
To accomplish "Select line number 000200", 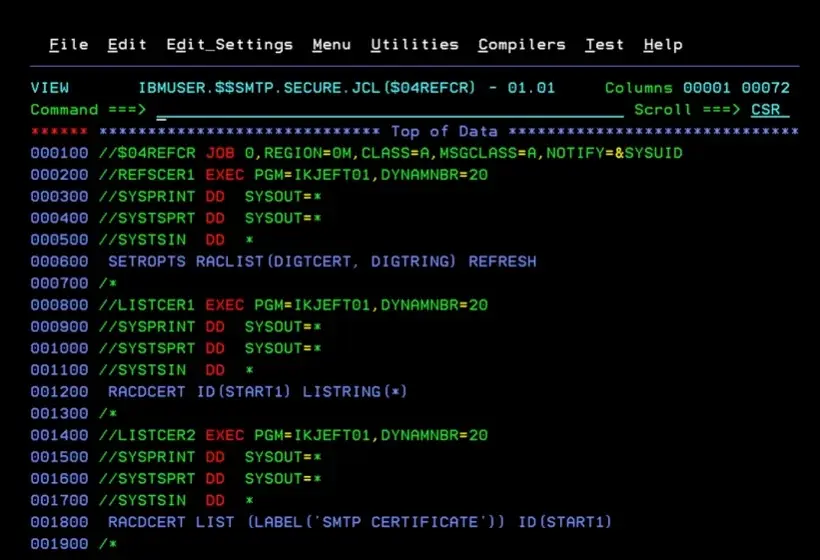I will pos(59,175).
